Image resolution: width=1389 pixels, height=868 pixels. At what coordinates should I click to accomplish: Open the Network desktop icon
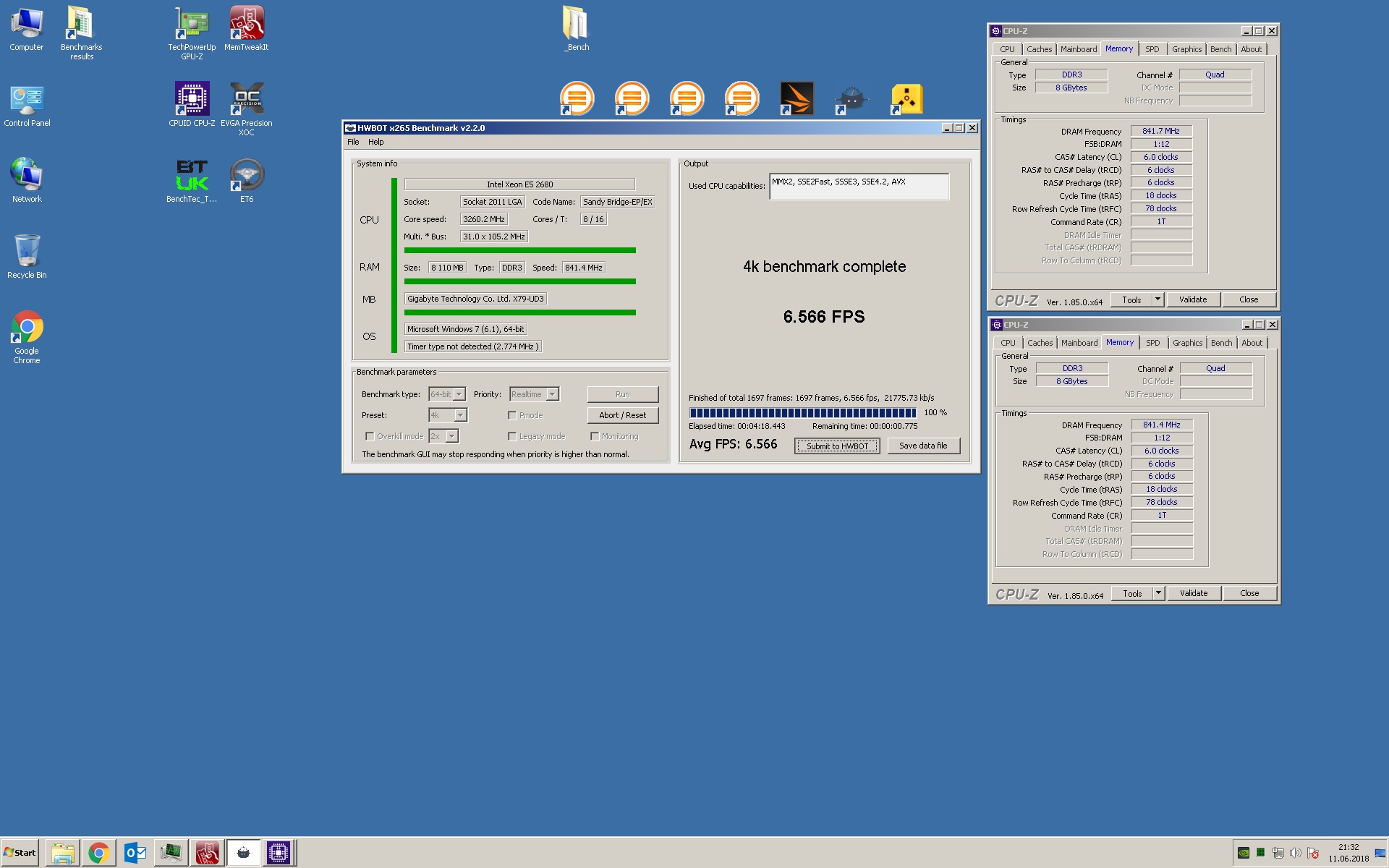(x=27, y=181)
